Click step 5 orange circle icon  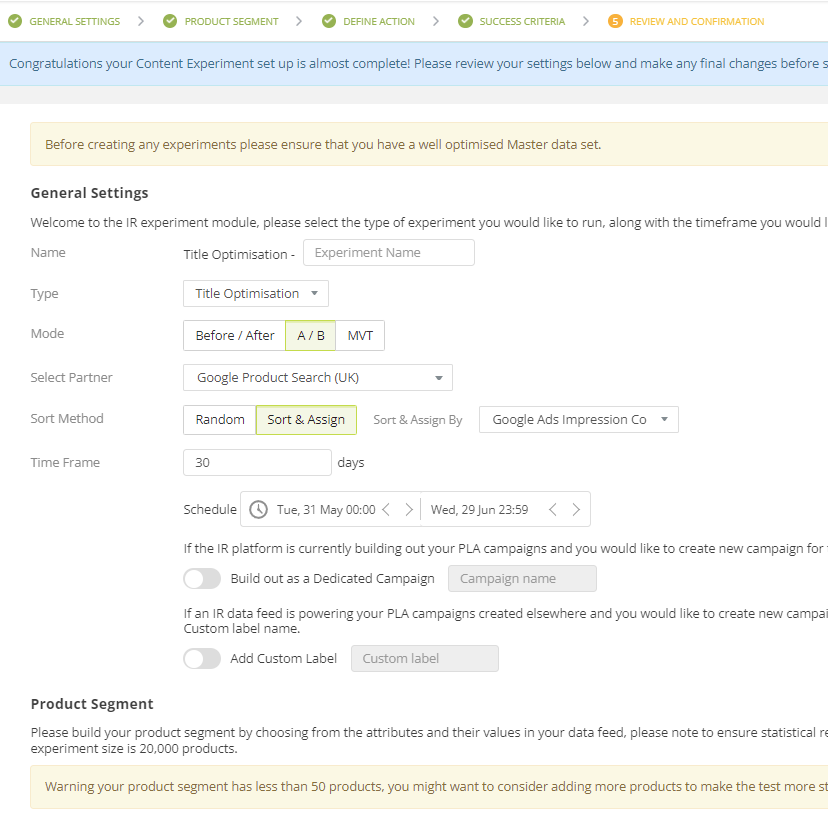pyautogui.click(x=615, y=21)
